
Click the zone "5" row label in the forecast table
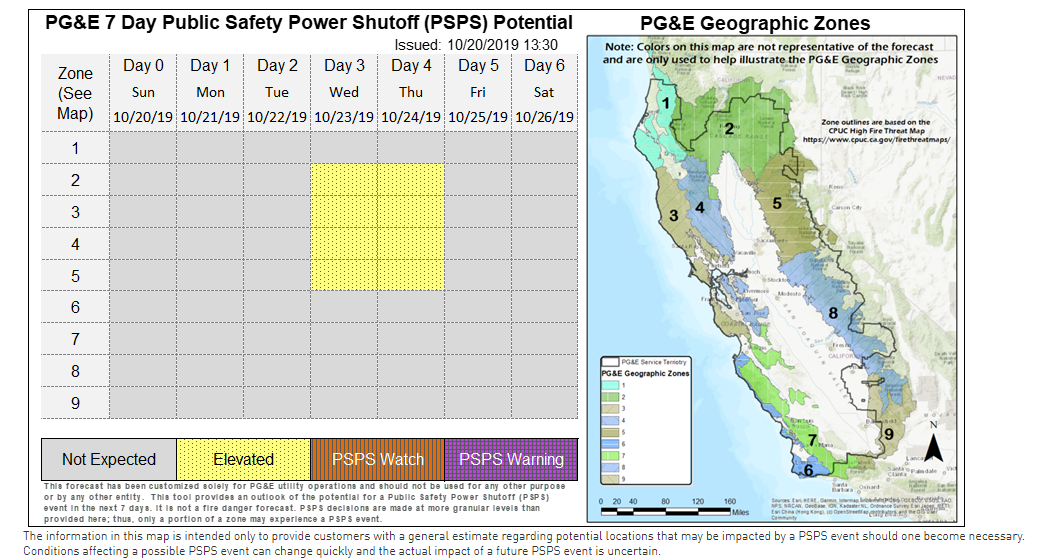click(x=75, y=275)
